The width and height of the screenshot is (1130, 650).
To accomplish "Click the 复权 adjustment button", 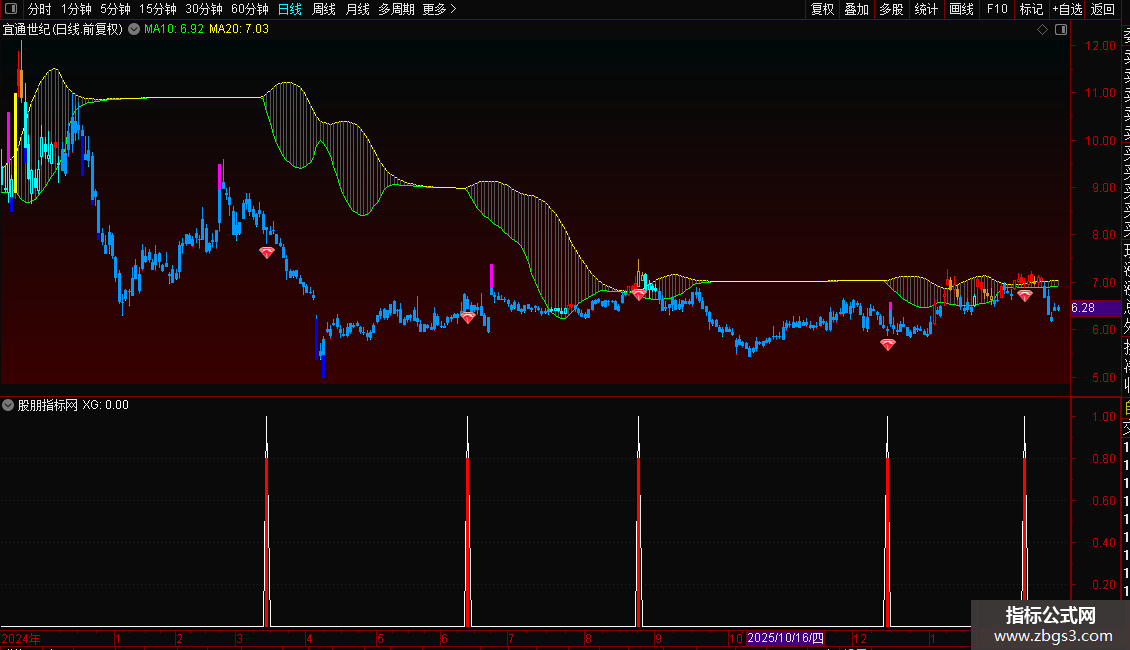I will 822,9.
